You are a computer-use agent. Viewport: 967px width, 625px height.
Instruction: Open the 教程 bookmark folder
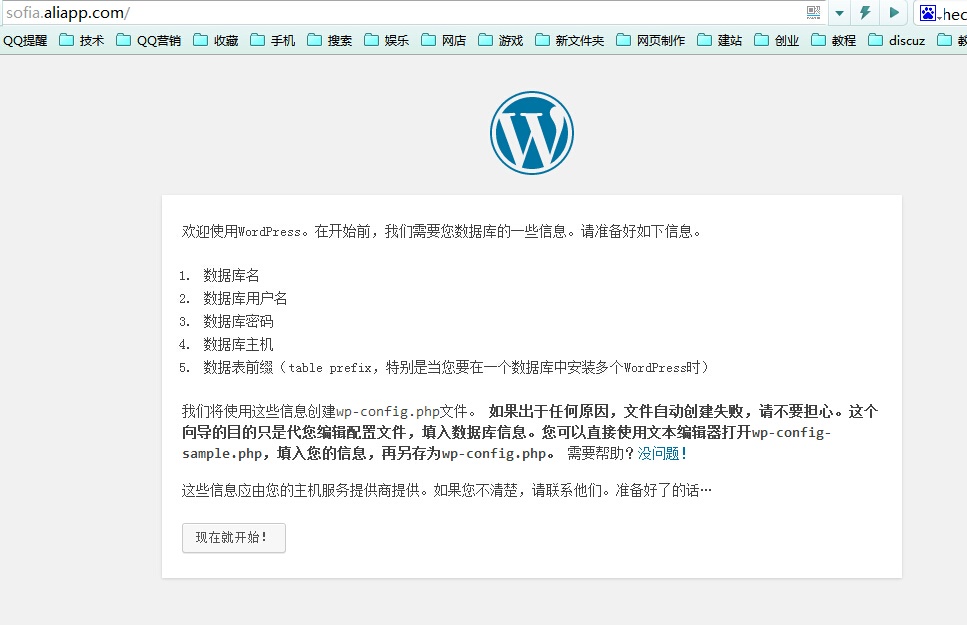point(833,41)
